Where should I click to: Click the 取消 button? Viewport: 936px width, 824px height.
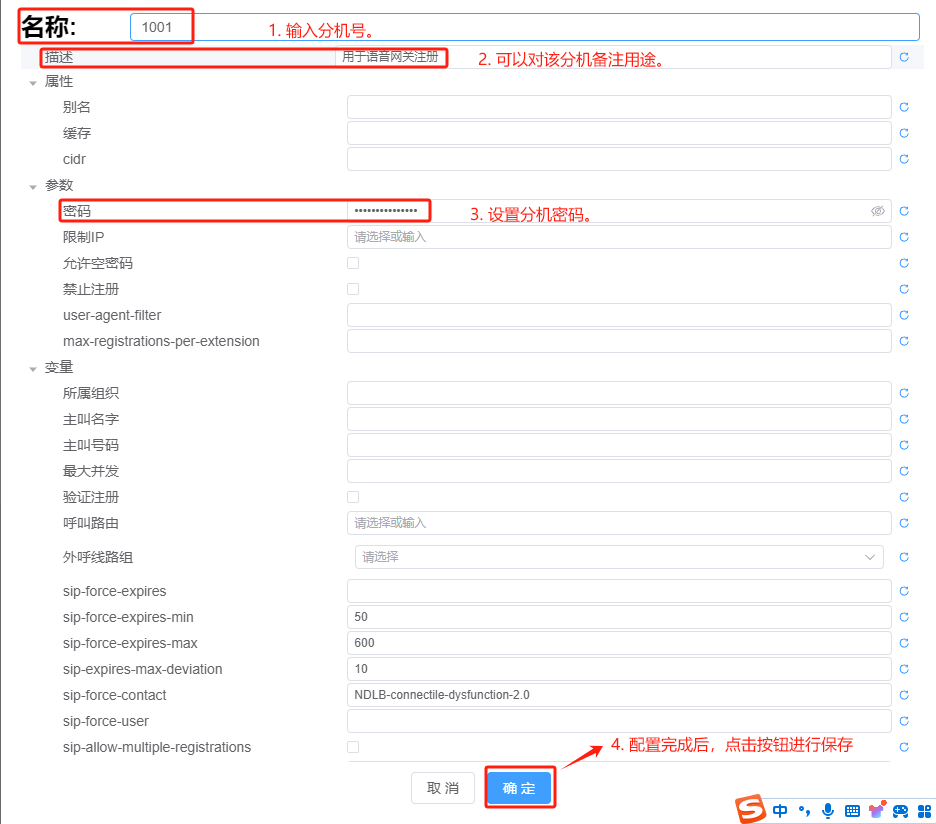point(443,788)
